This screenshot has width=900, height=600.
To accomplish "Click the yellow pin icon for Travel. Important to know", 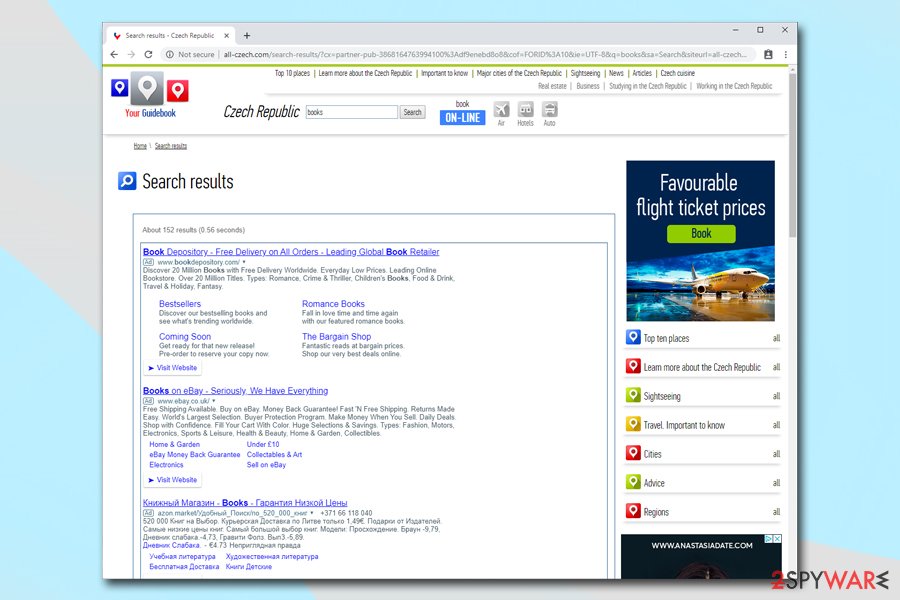I will click(x=633, y=424).
